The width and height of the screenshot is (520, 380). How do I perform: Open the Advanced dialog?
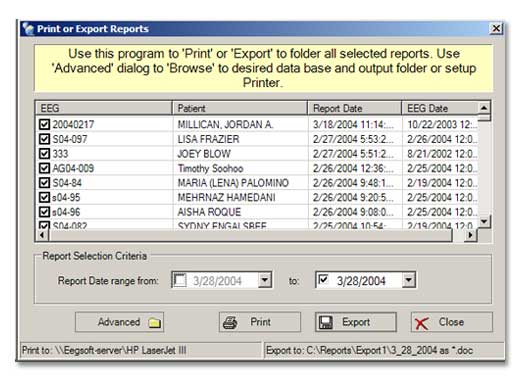119,322
